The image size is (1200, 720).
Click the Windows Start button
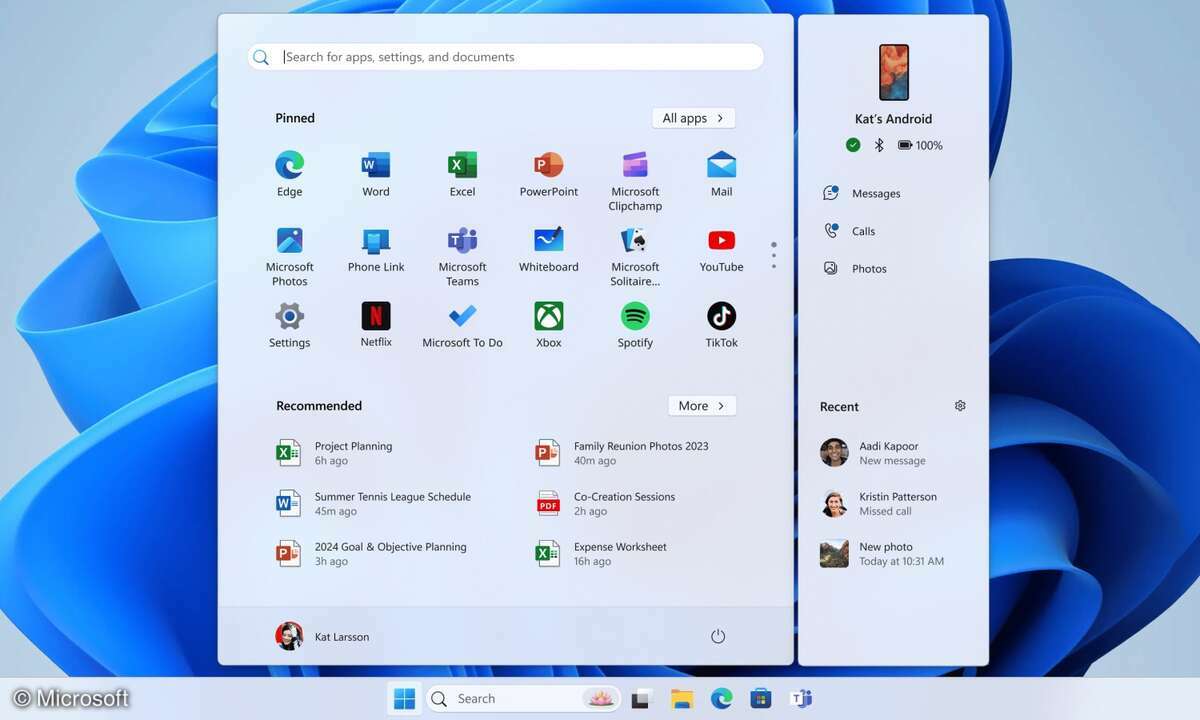pyautogui.click(x=404, y=699)
